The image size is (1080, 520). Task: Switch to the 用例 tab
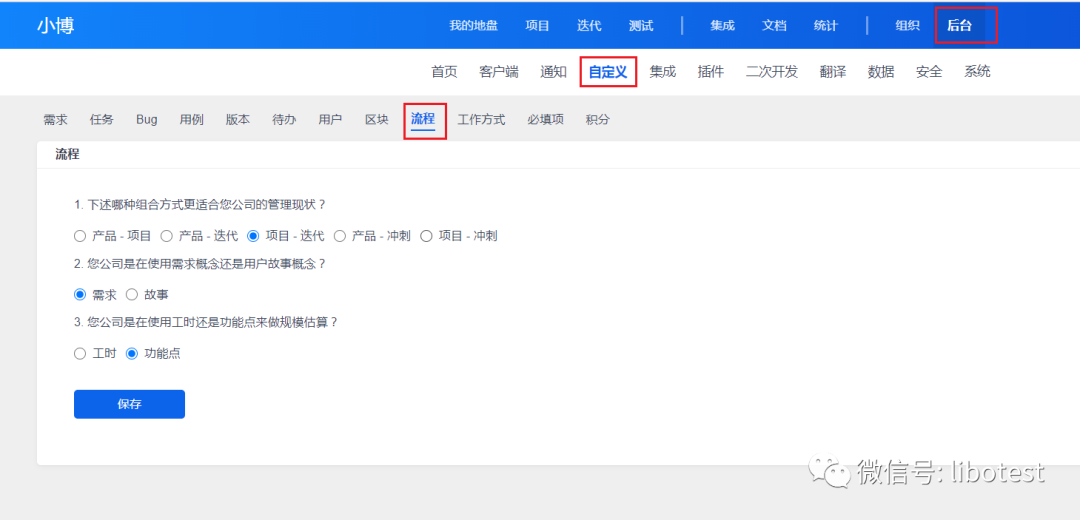(x=191, y=119)
